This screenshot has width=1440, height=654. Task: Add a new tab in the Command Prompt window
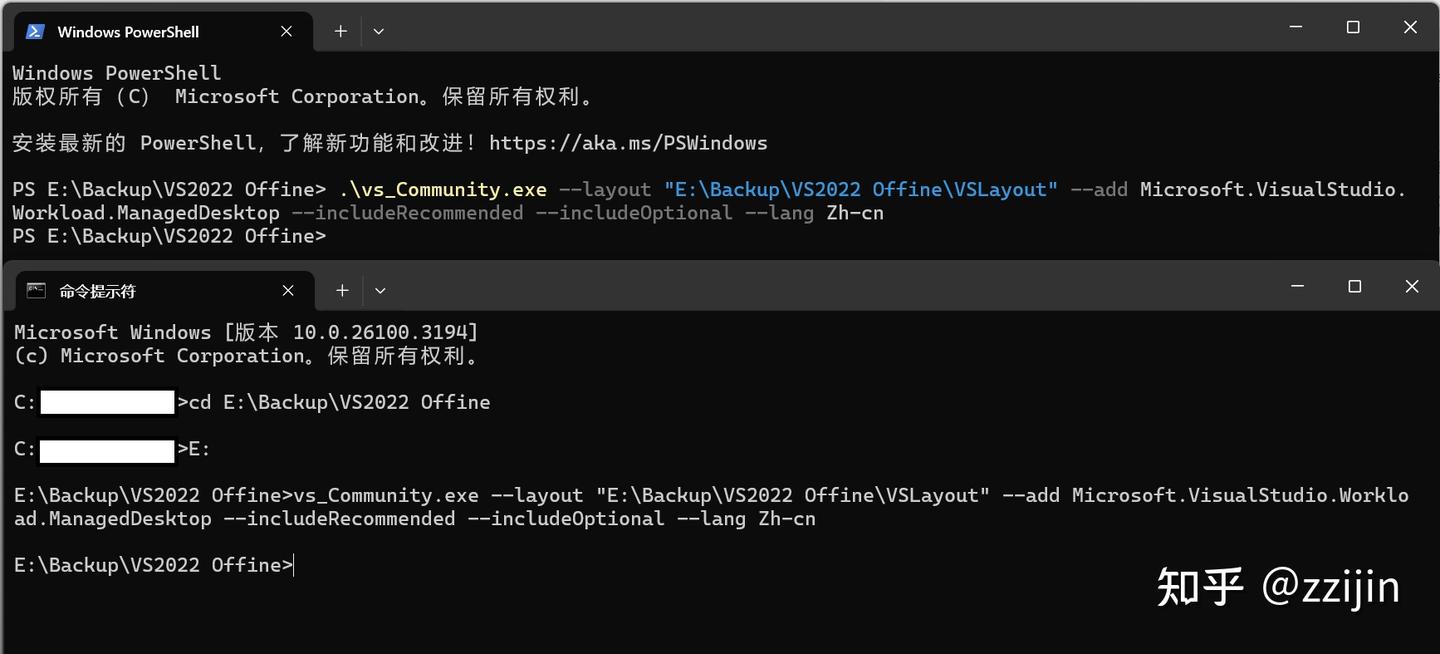(342, 290)
